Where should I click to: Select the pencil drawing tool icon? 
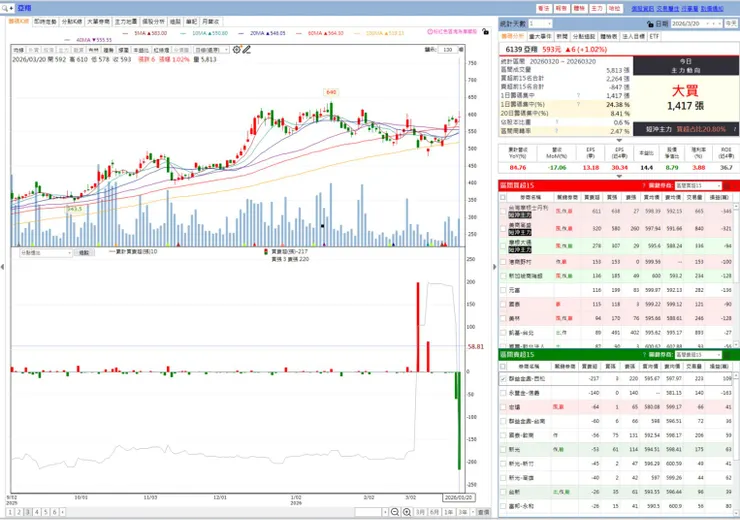(x=246, y=49)
